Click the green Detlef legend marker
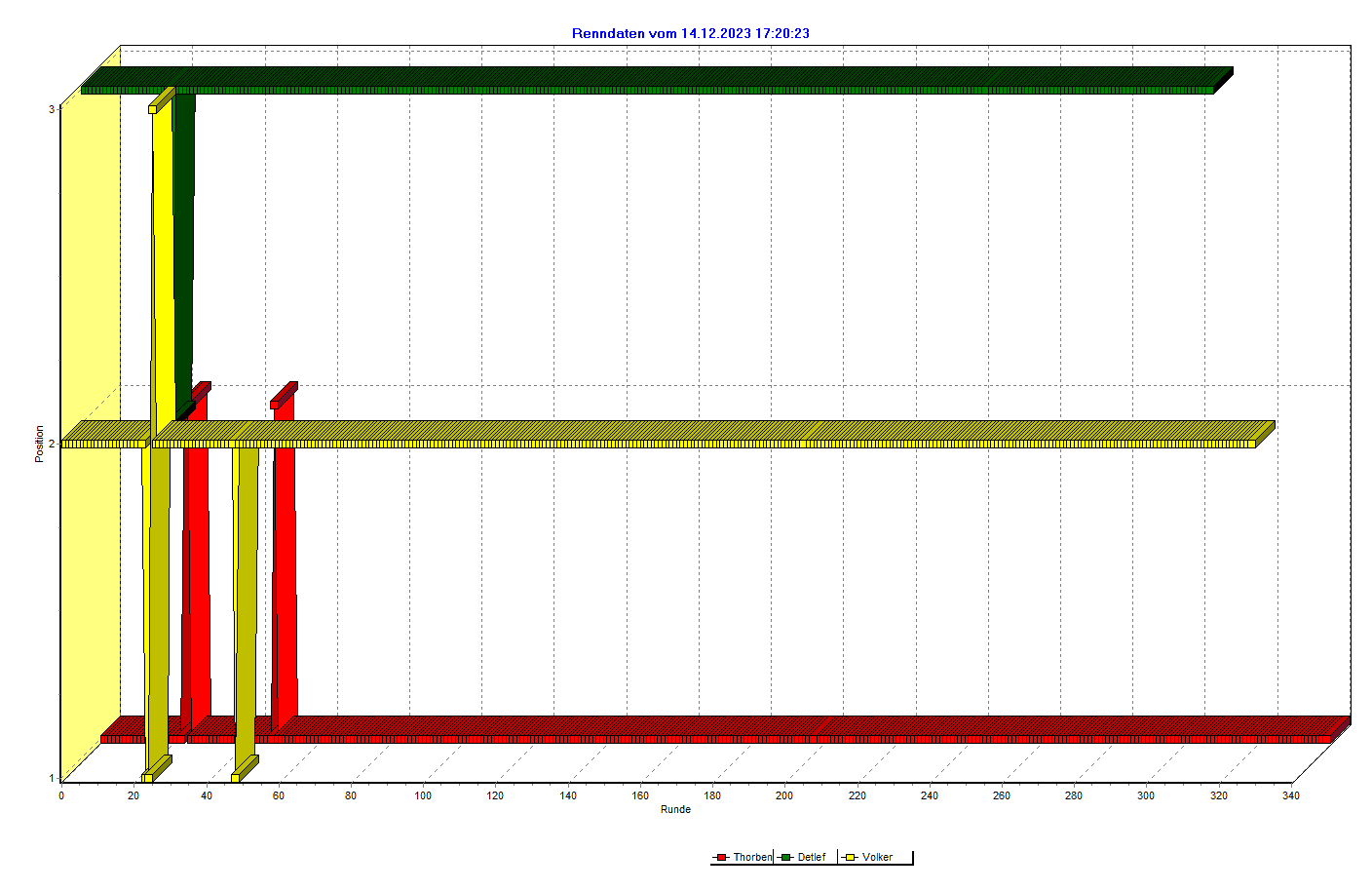This screenshot has height=891, width=1372. pos(785,858)
